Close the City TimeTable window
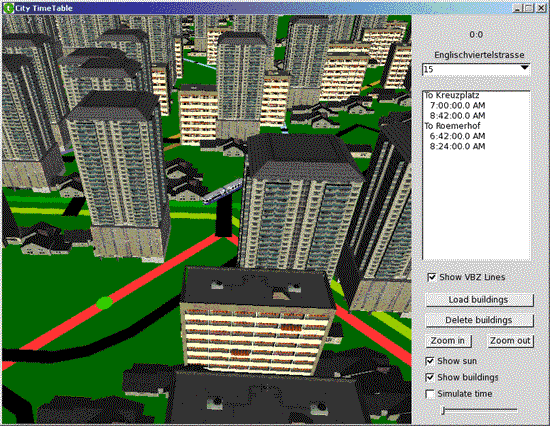Screen dimensions: 550x426 [541, 8]
